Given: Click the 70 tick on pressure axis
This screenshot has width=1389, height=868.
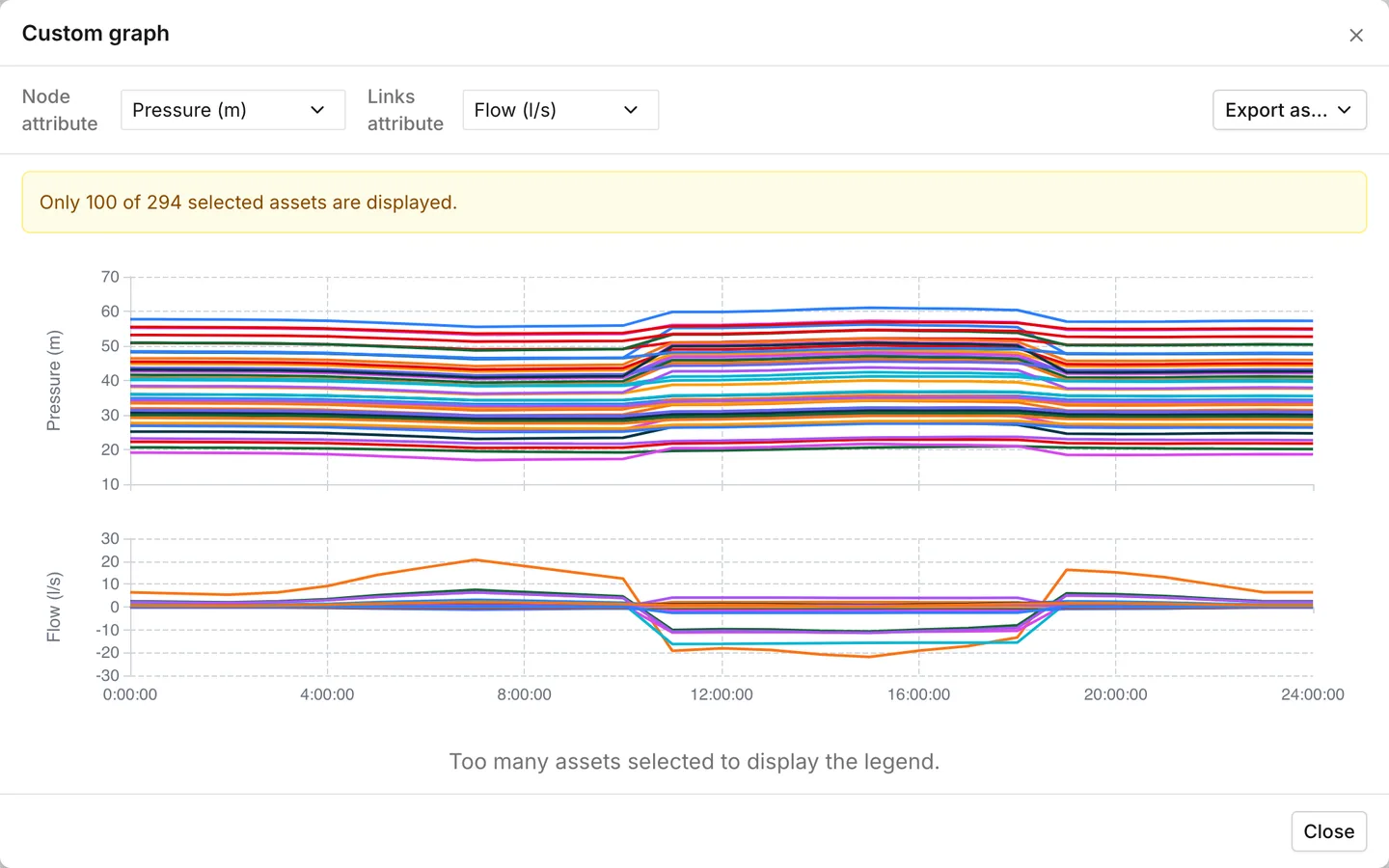Looking at the screenshot, I should point(110,277).
